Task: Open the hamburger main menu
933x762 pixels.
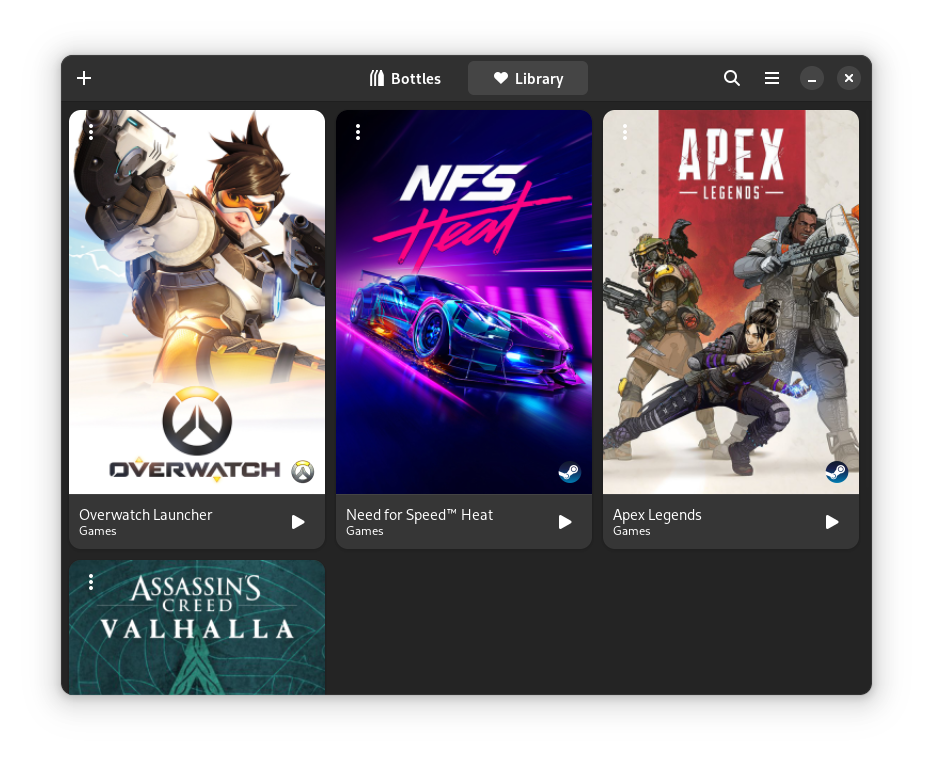Action: [x=772, y=78]
